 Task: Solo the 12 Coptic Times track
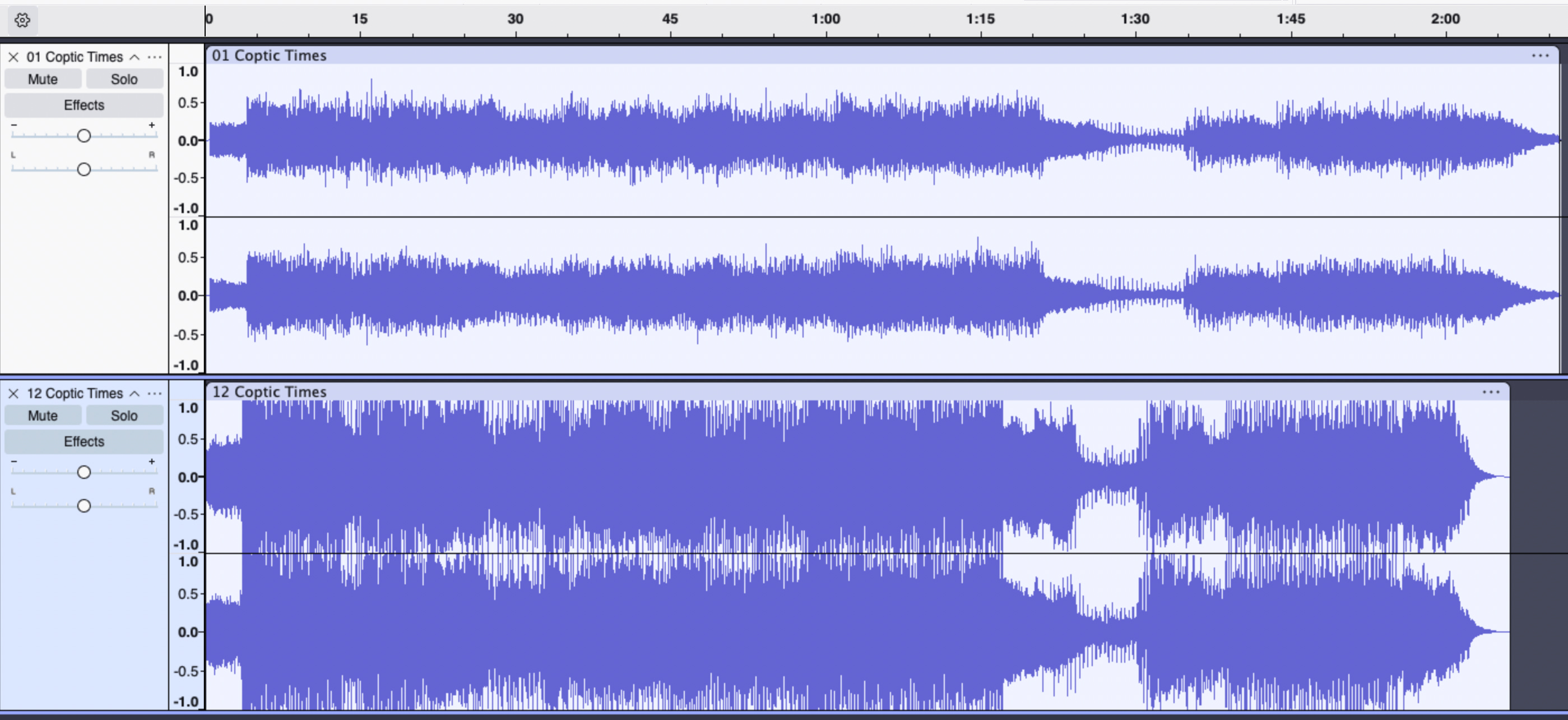[x=124, y=416]
